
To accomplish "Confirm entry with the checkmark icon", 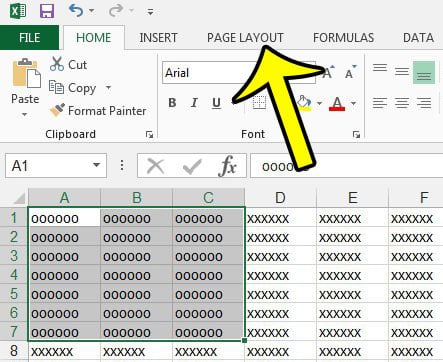I will click(192, 166).
